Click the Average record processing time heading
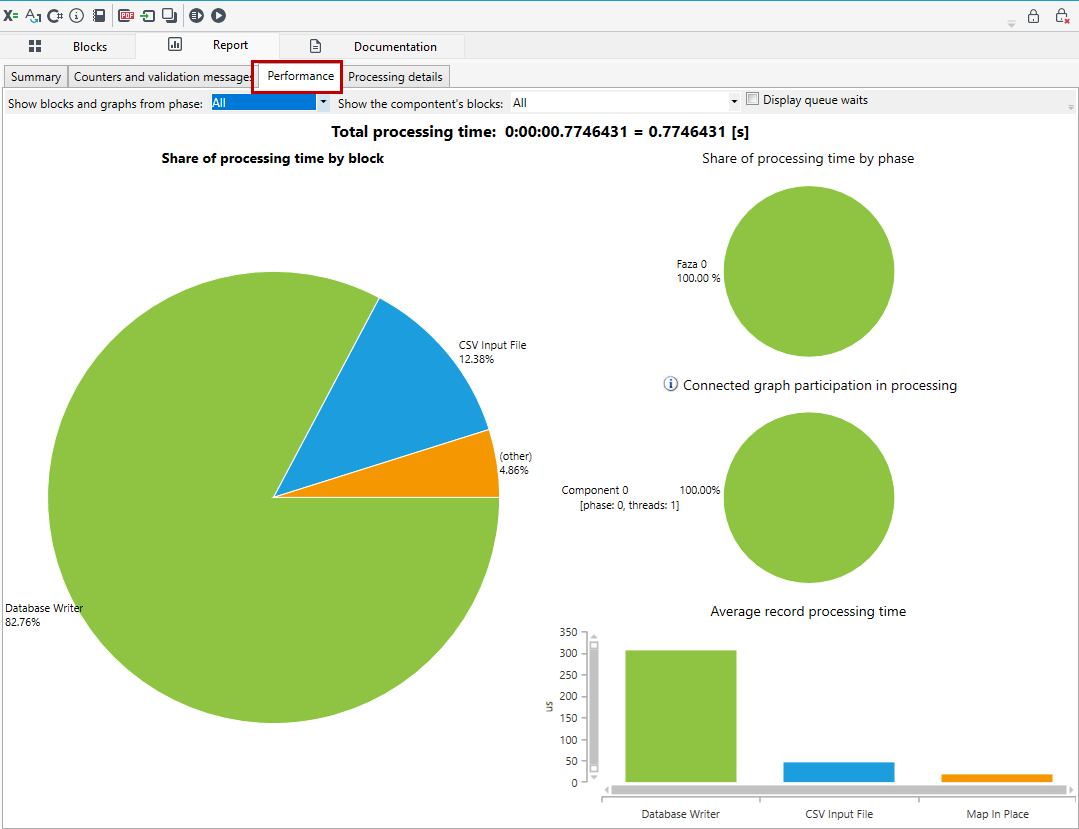Viewport: 1079px width, 829px height. (808, 611)
